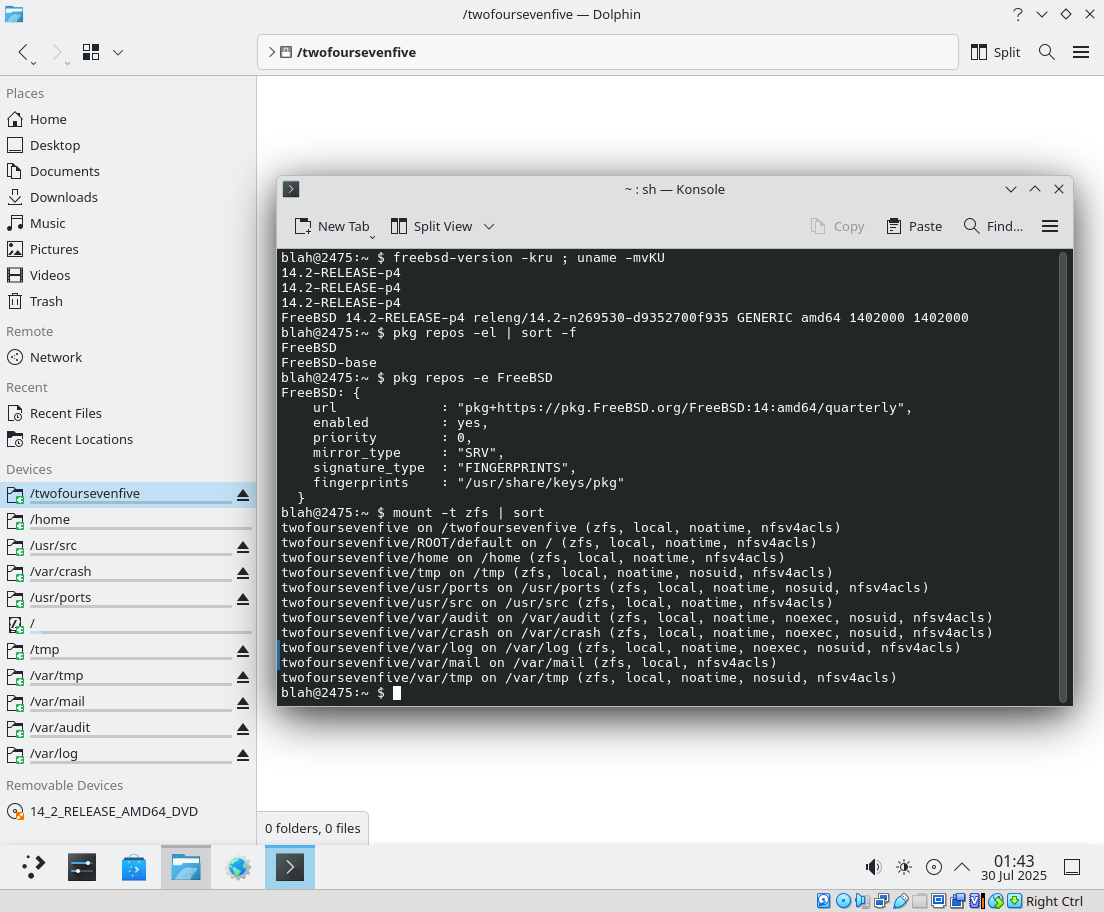Select root / device entry
This screenshot has width=1104, height=912.
point(127,624)
